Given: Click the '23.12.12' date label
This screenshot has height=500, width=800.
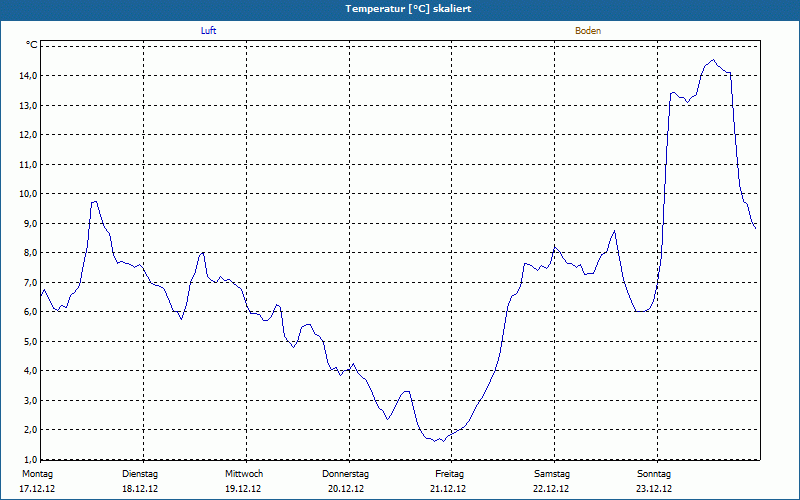Looking at the screenshot, I should [654, 489].
